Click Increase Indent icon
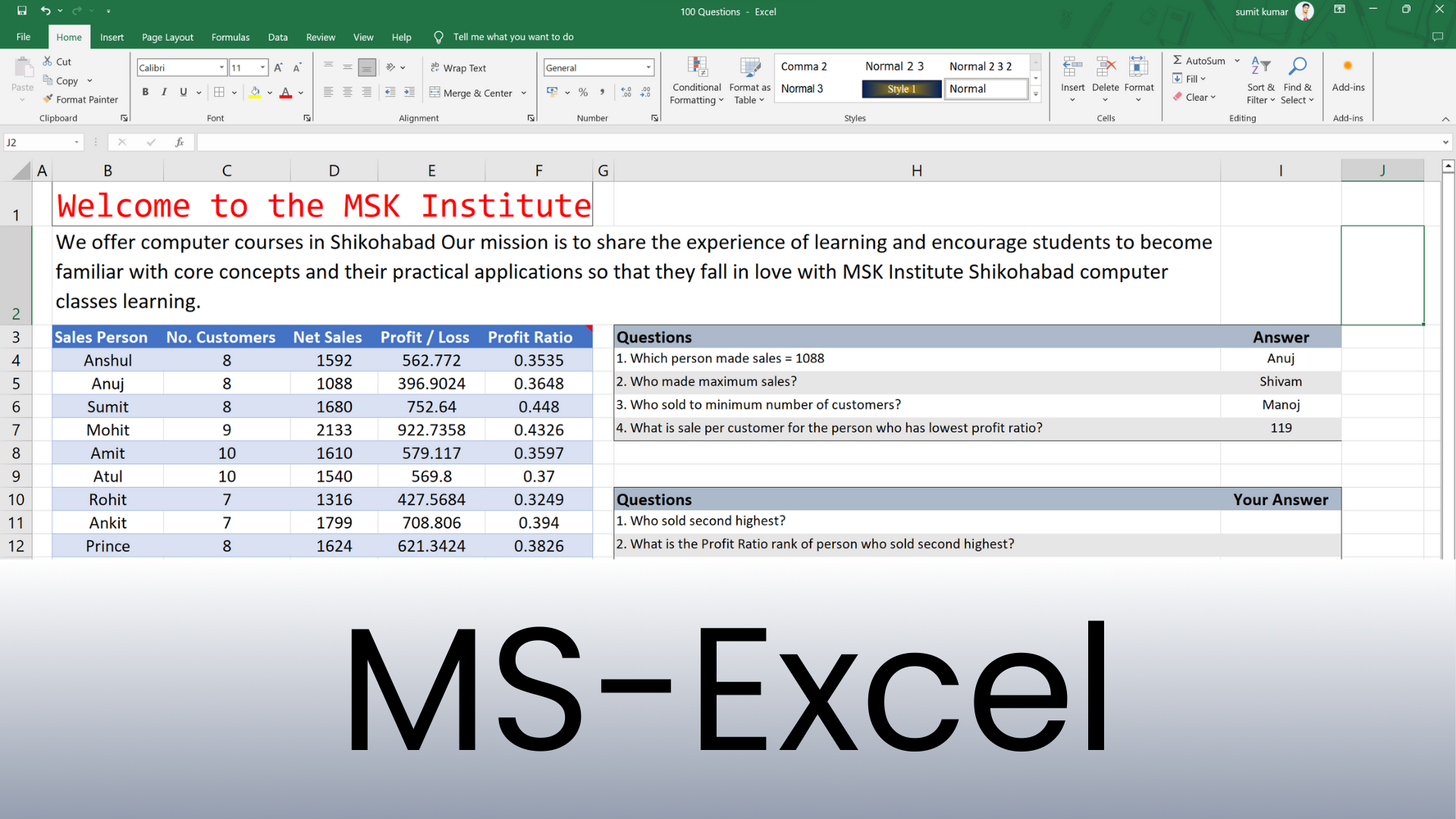 (409, 93)
